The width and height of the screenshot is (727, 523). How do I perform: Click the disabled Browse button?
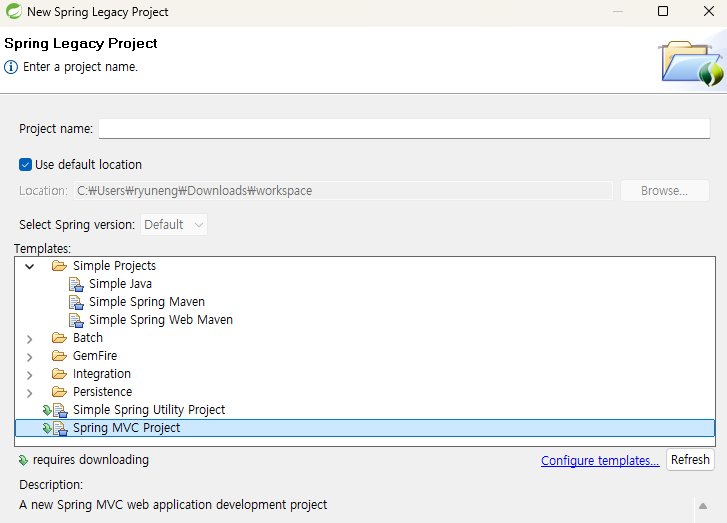pos(664,191)
